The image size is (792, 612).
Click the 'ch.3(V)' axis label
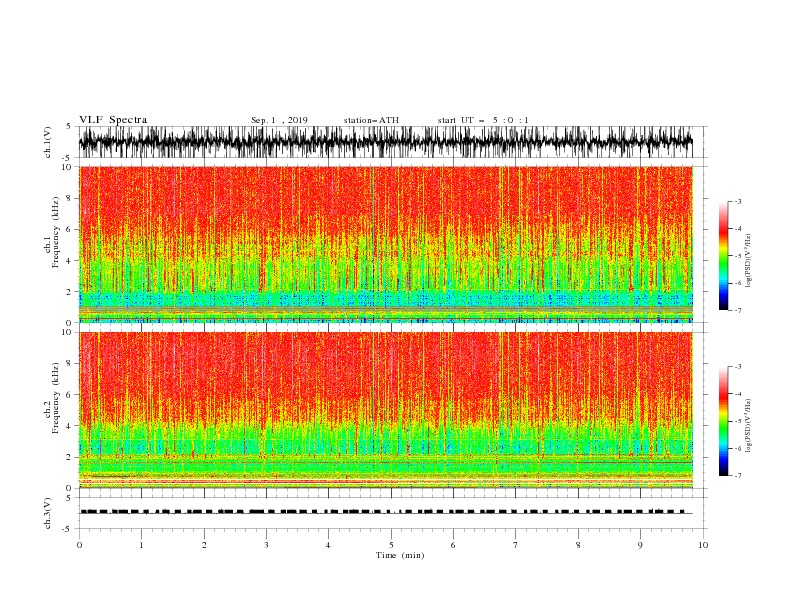tap(48, 513)
